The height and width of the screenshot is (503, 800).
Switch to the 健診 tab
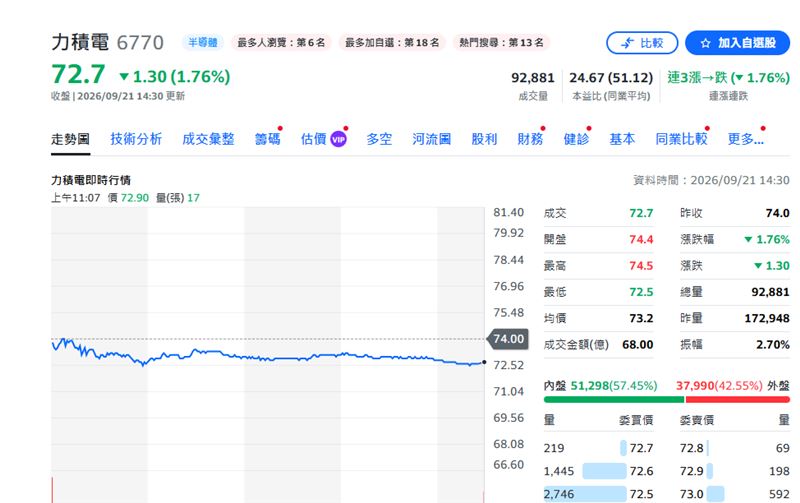pos(576,139)
